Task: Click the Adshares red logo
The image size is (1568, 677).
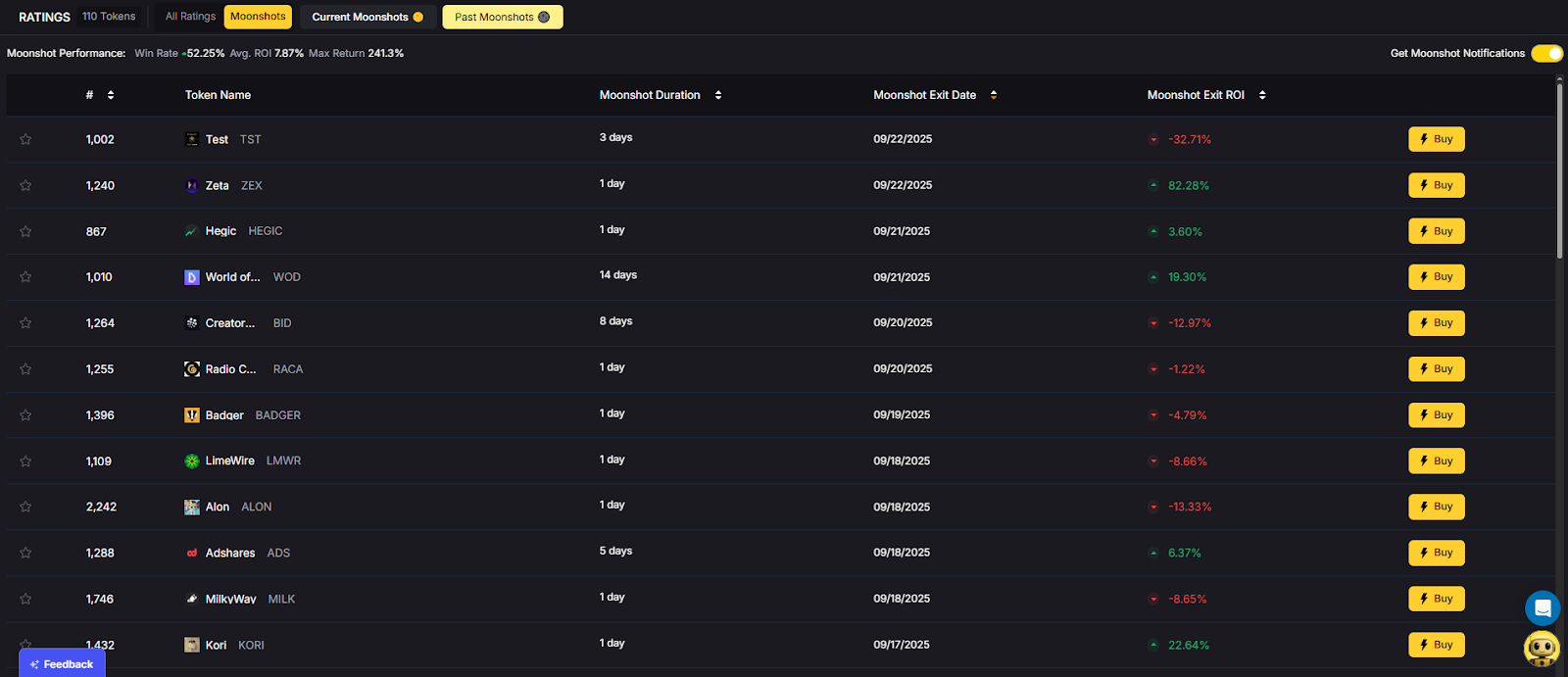Action: point(192,553)
